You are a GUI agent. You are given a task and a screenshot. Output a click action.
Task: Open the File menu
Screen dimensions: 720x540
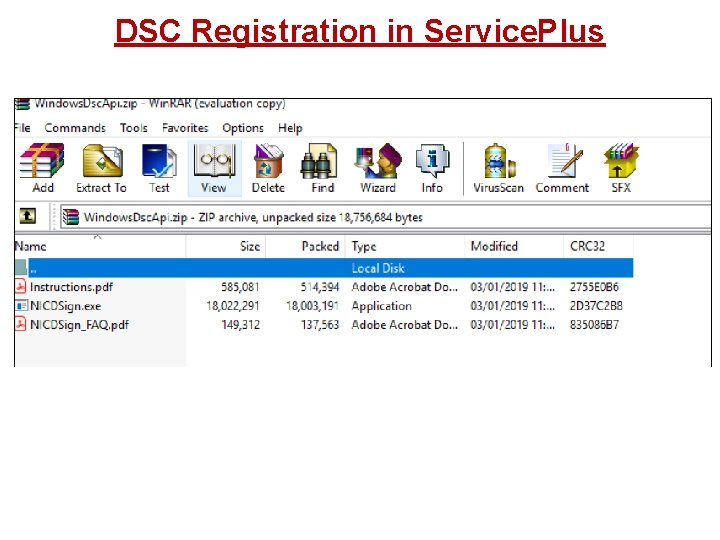(x=22, y=128)
